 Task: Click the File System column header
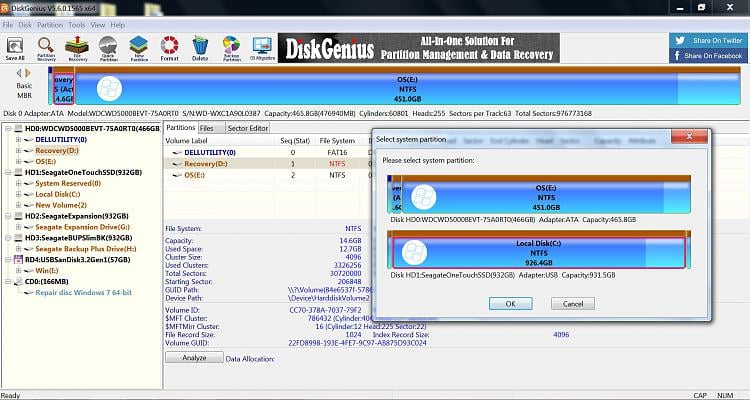click(x=337, y=141)
